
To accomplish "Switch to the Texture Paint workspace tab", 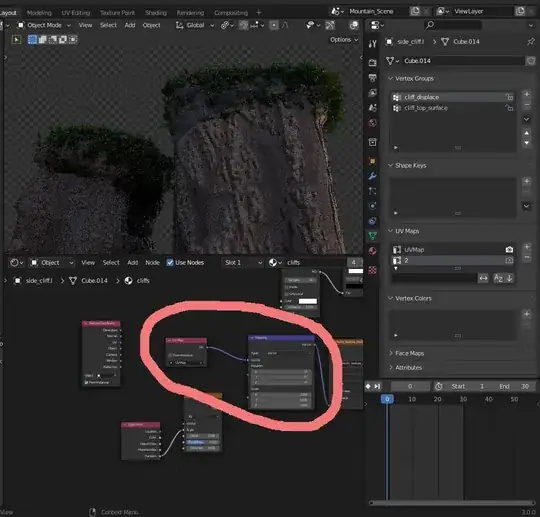I will [x=117, y=13].
